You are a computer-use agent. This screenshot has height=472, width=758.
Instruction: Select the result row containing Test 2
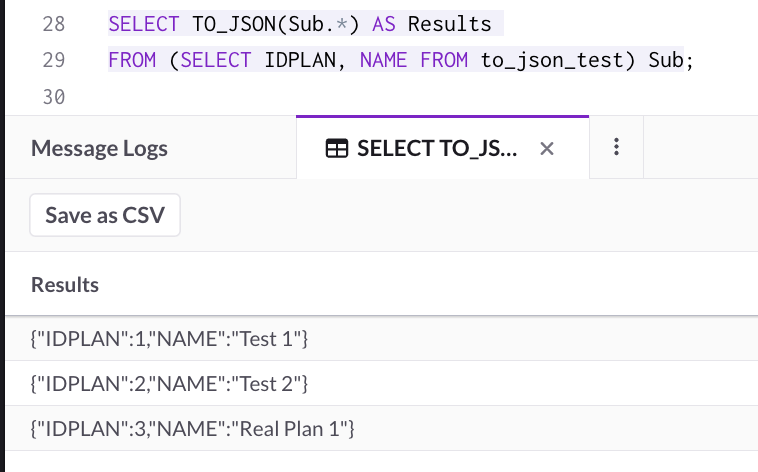click(169, 384)
